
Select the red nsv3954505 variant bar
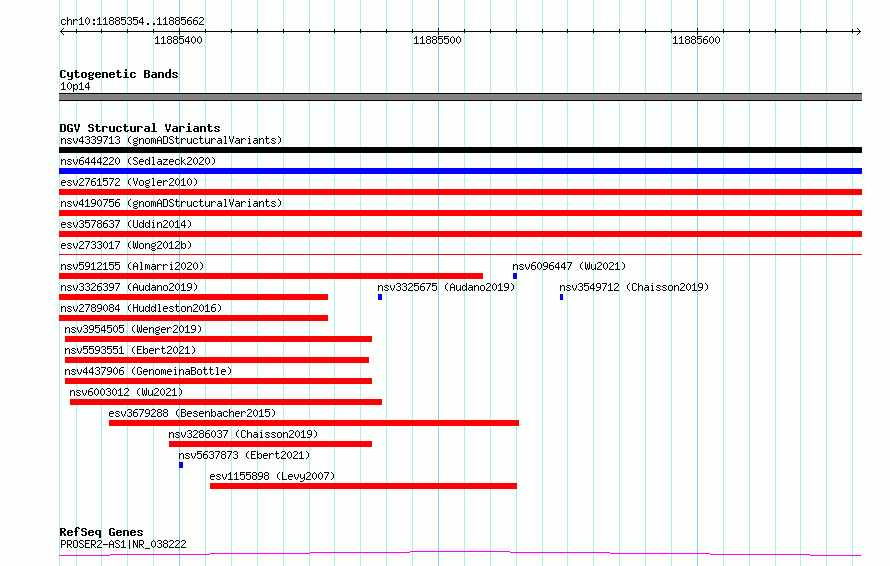point(219,339)
